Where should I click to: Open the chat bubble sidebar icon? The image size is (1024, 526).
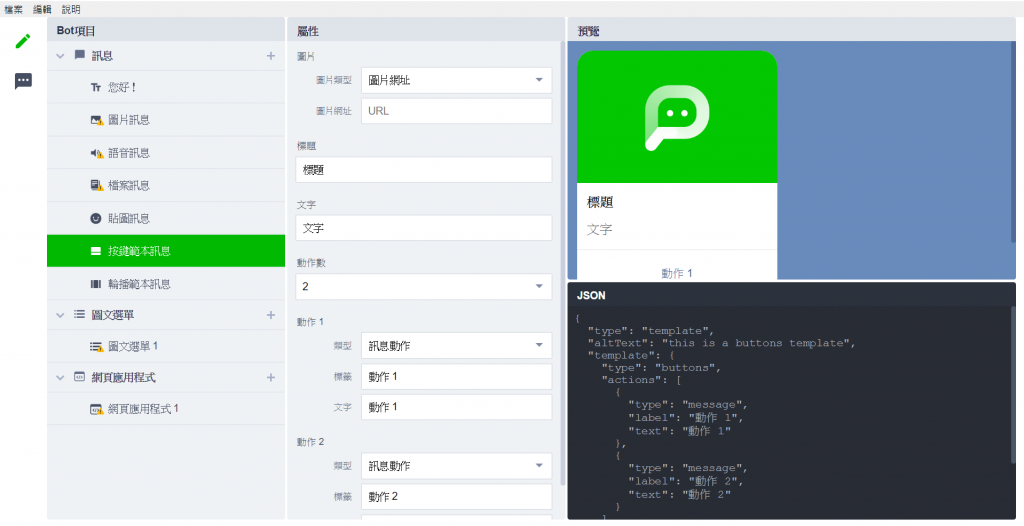click(x=23, y=81)
